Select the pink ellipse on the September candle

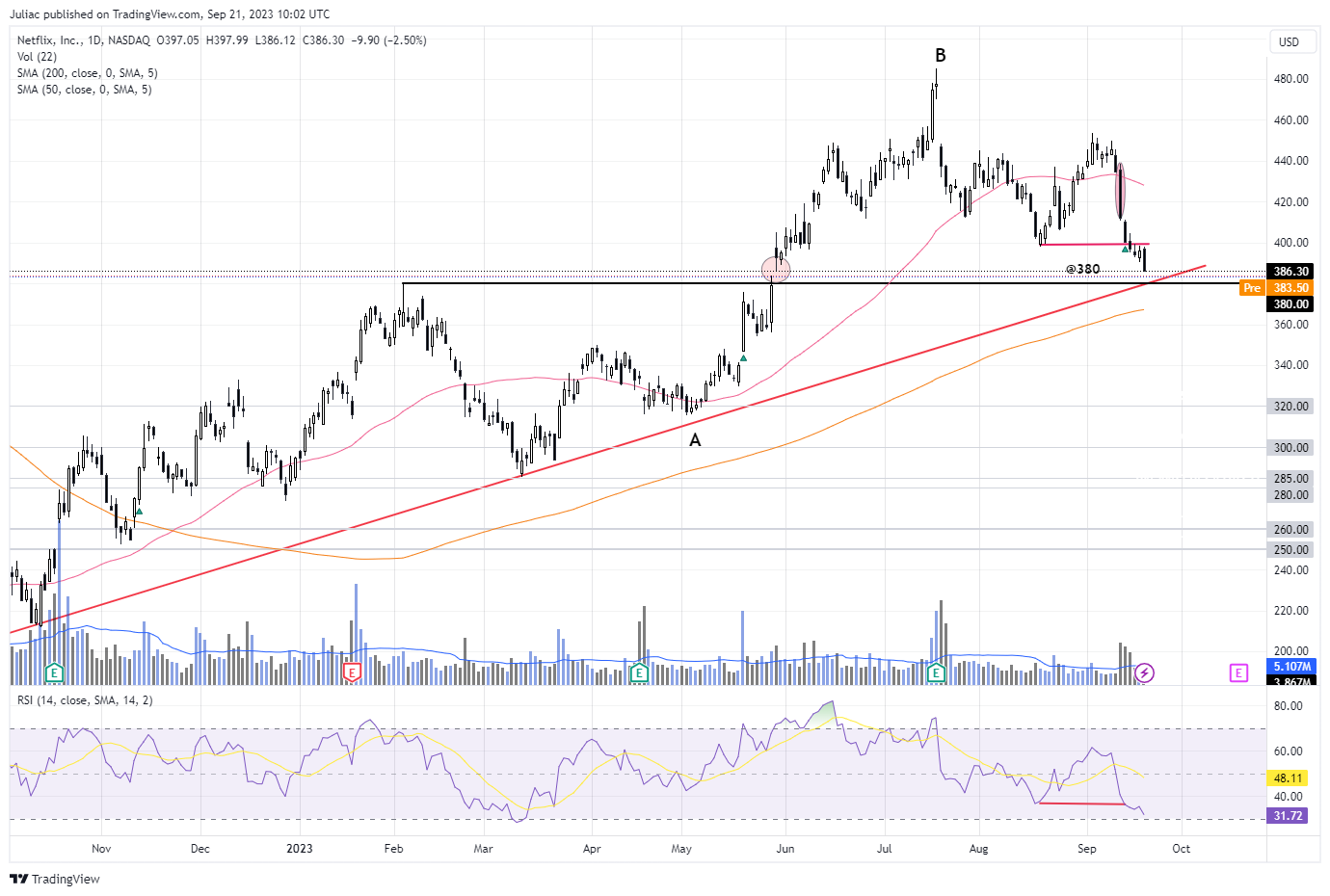click(1120, 191)
